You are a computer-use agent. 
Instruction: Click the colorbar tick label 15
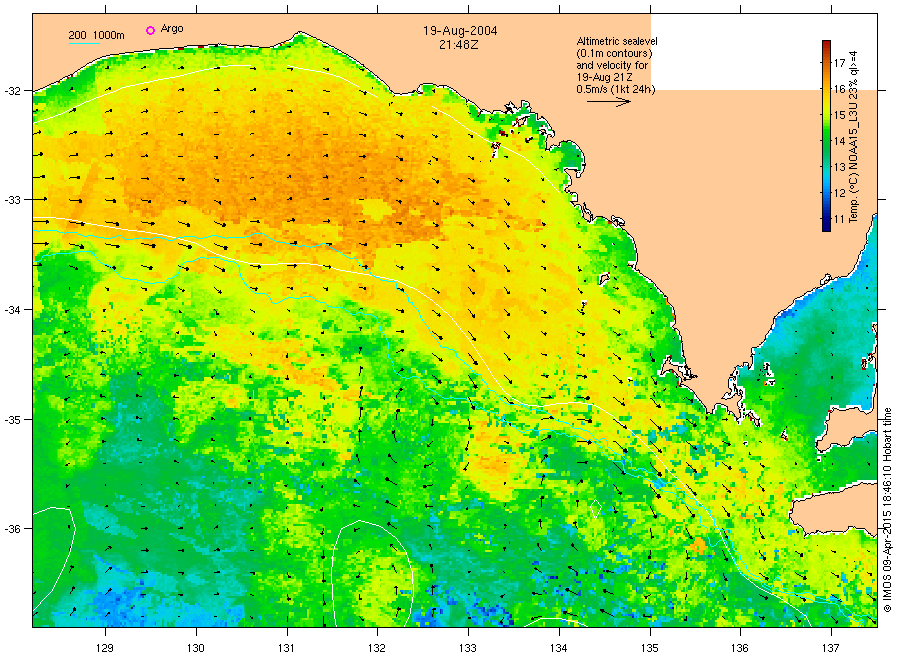click(839, 115)
